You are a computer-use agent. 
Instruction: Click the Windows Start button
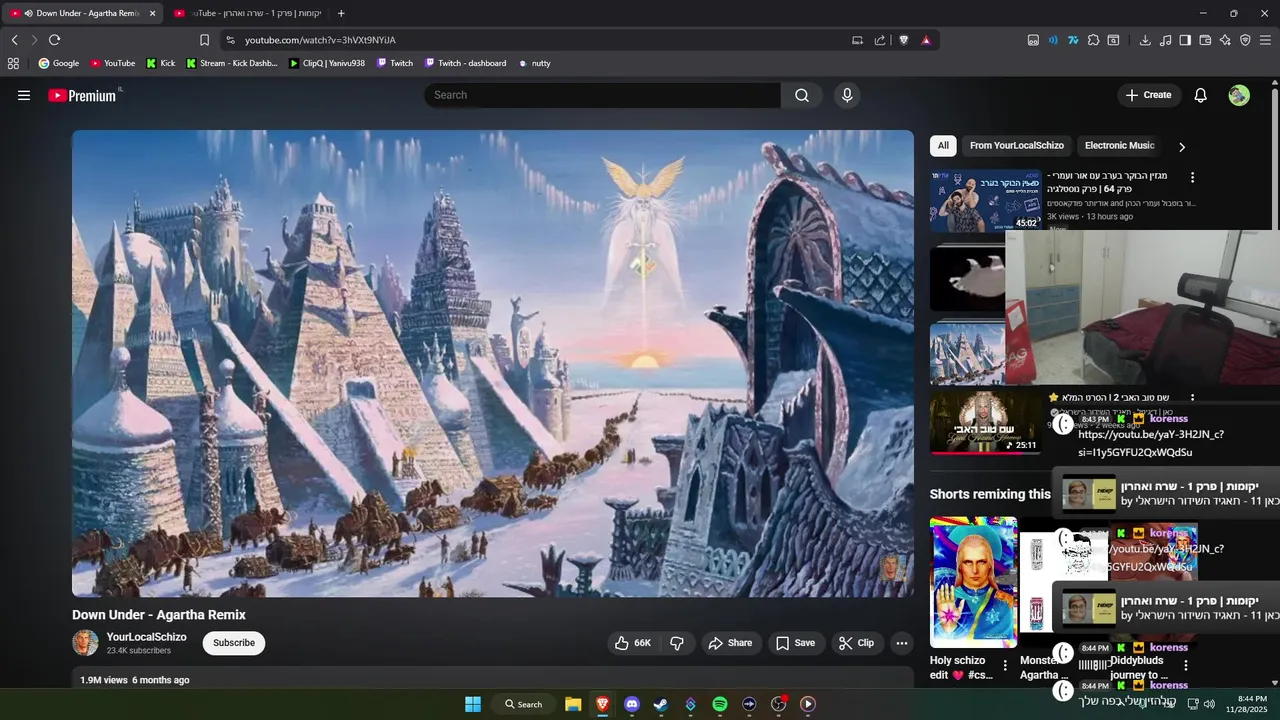point(473,704)
